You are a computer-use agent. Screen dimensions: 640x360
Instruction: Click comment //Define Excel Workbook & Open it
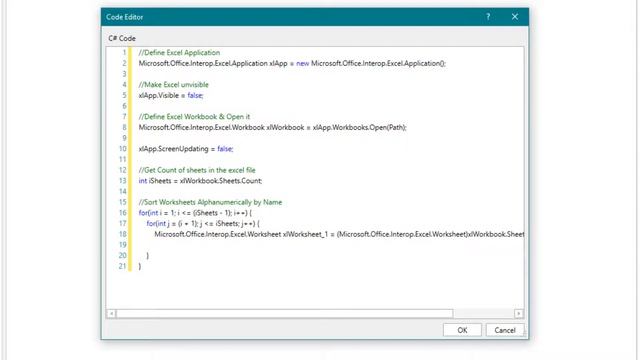pyautogui.click(x=194, y=117)
